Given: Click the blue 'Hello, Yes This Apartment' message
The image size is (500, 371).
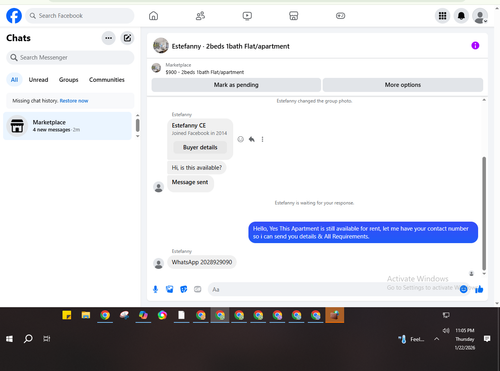Looking at the screenshot, I should [363, 232].
